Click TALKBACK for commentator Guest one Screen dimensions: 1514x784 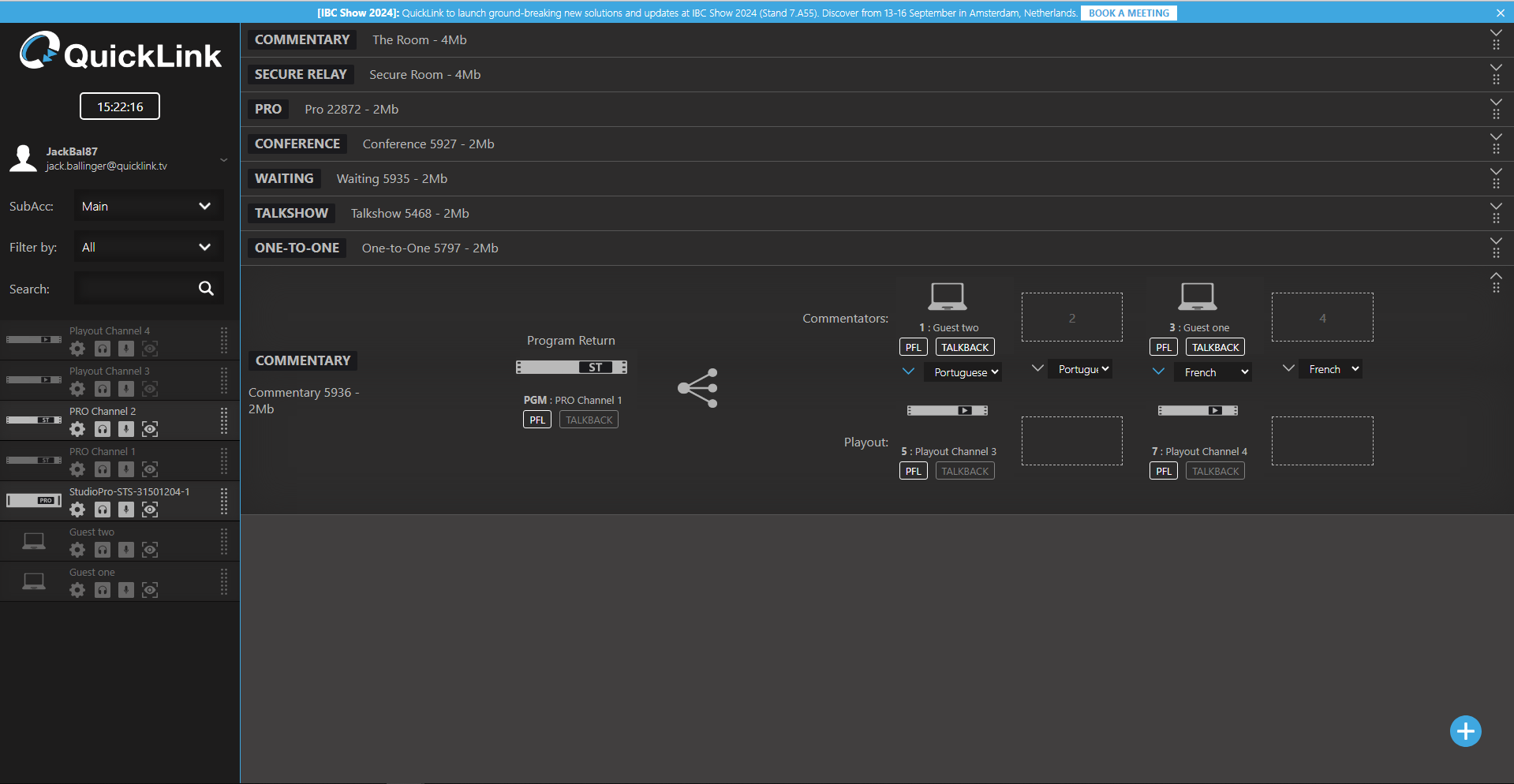pos(1215,347)
